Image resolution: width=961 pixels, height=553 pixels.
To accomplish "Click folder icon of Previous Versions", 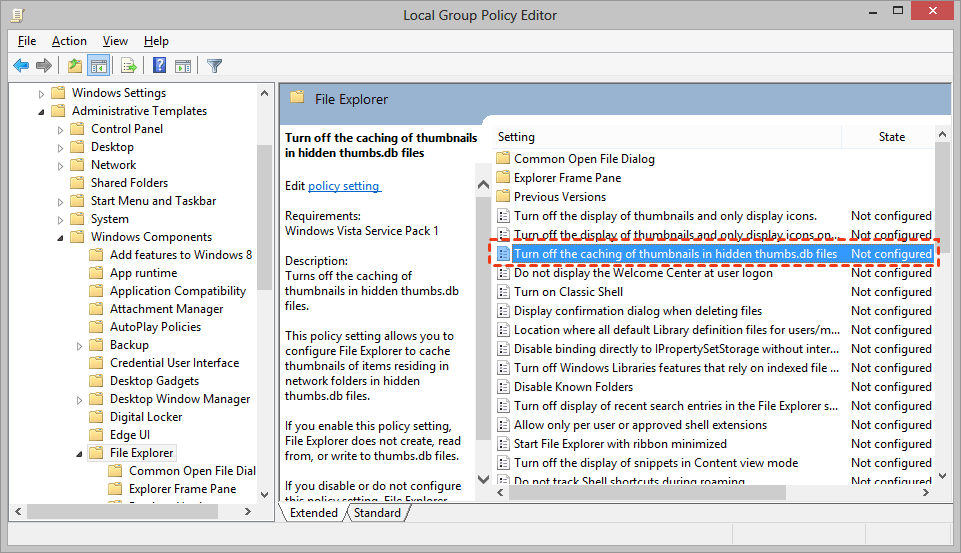I will tap(503, 197).
